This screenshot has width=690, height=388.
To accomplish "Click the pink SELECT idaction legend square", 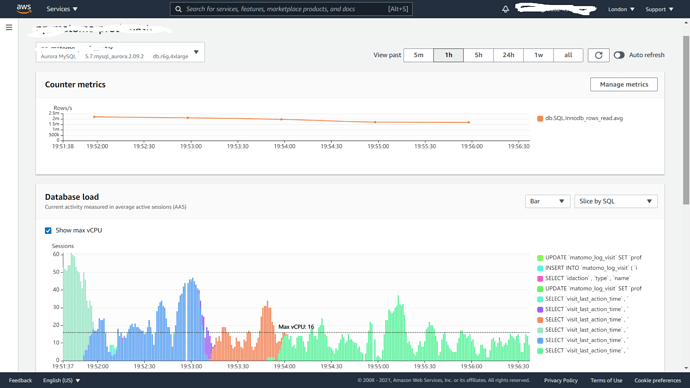I will 540,278.
